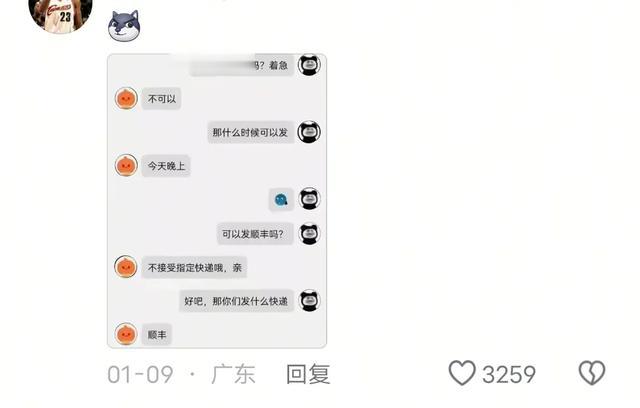This screenshot has width=640, height=408.
Task: Open the commenter's profile avatar wearing jersey 23
Action: point(60,14)
